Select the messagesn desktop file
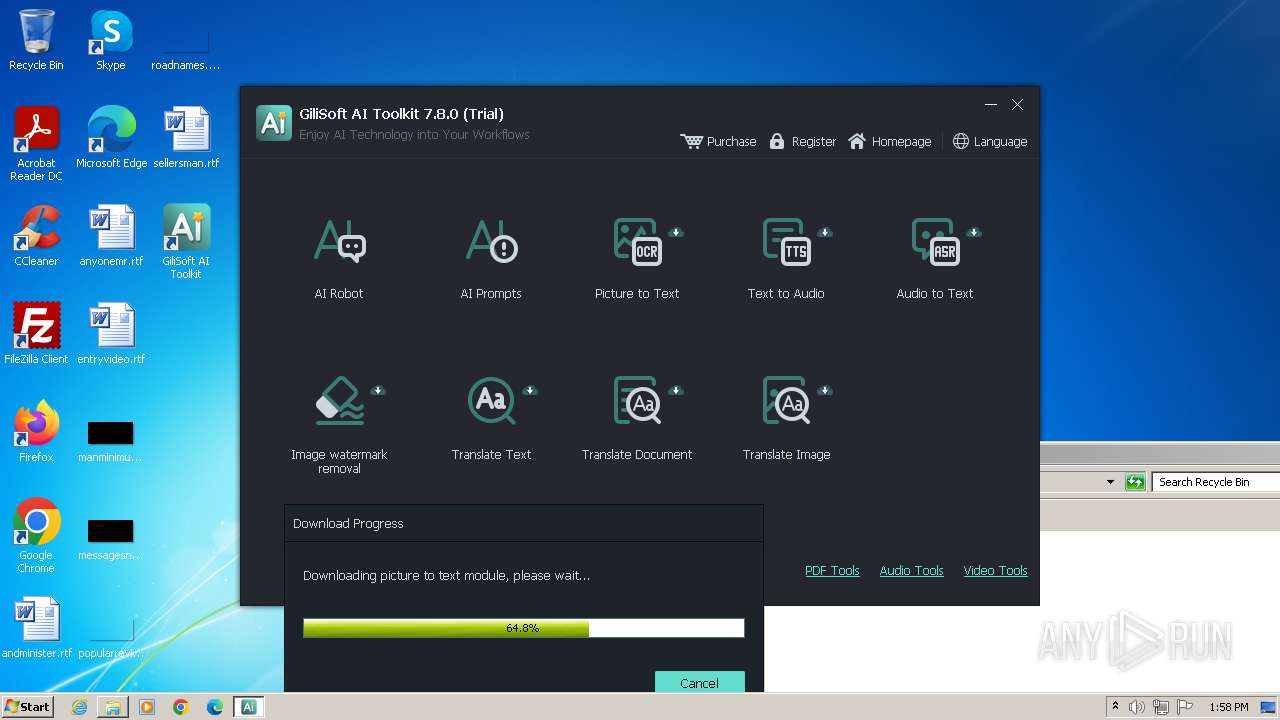 [x=111, y=539]
